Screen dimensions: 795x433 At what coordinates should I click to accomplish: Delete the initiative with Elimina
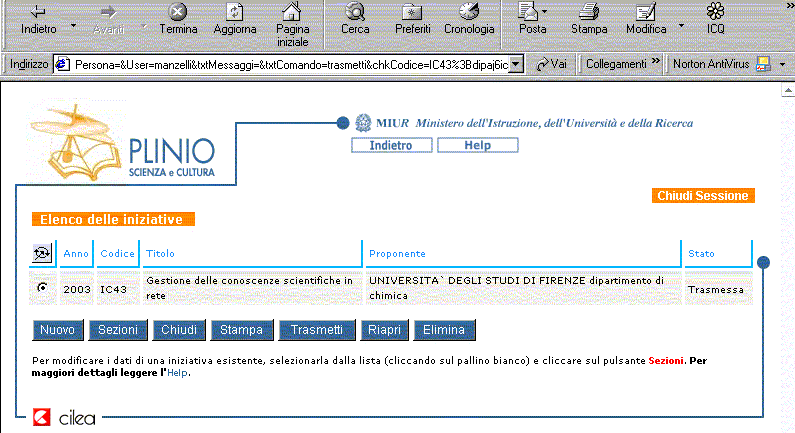pos(444,330)
